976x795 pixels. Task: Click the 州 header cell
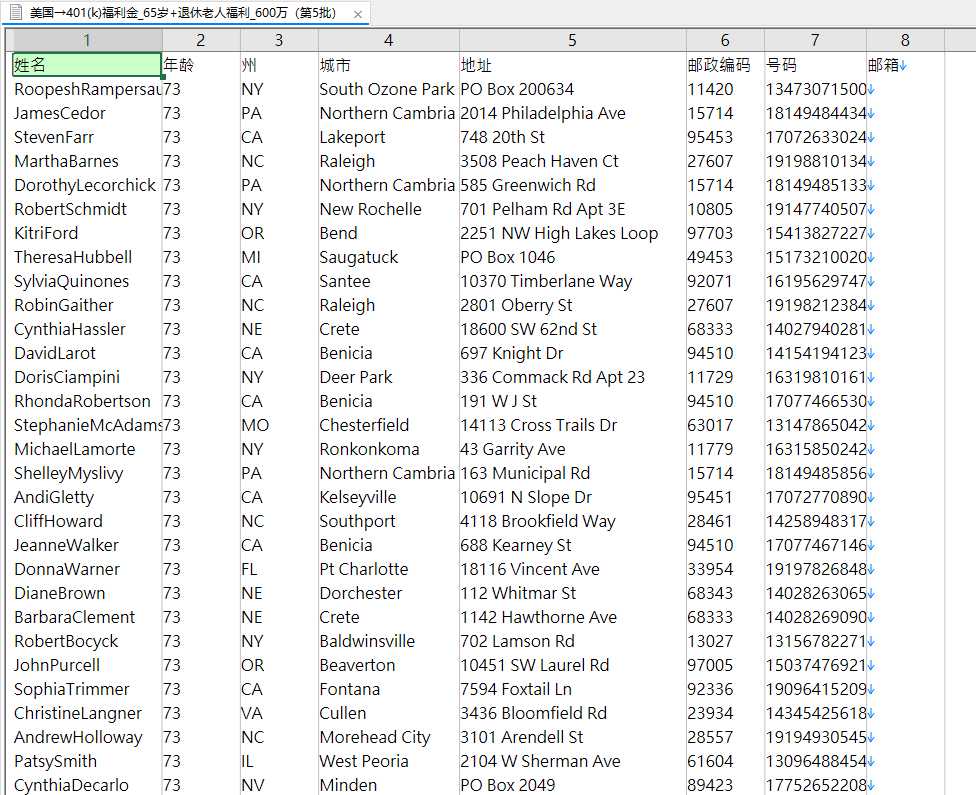point(279,65)
